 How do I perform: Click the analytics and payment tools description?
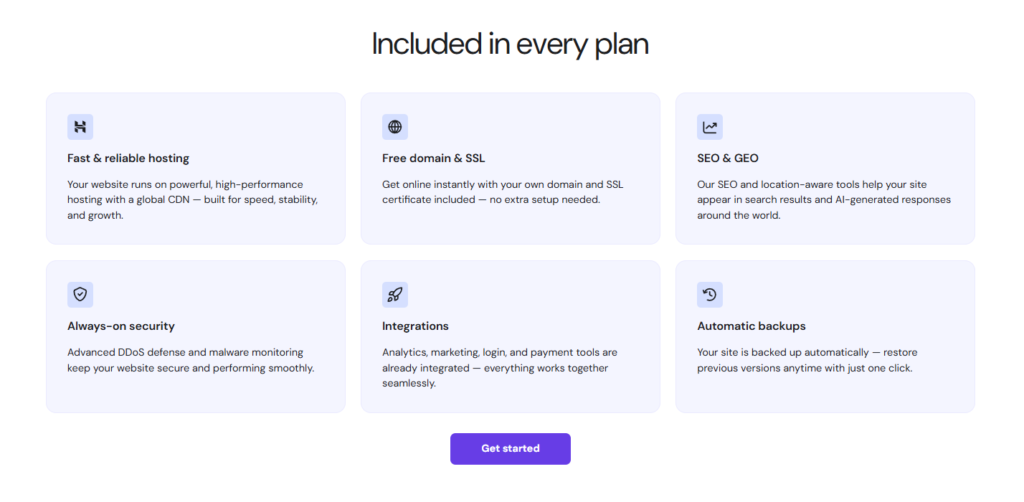pyautogui.click(x=500, y=368)
